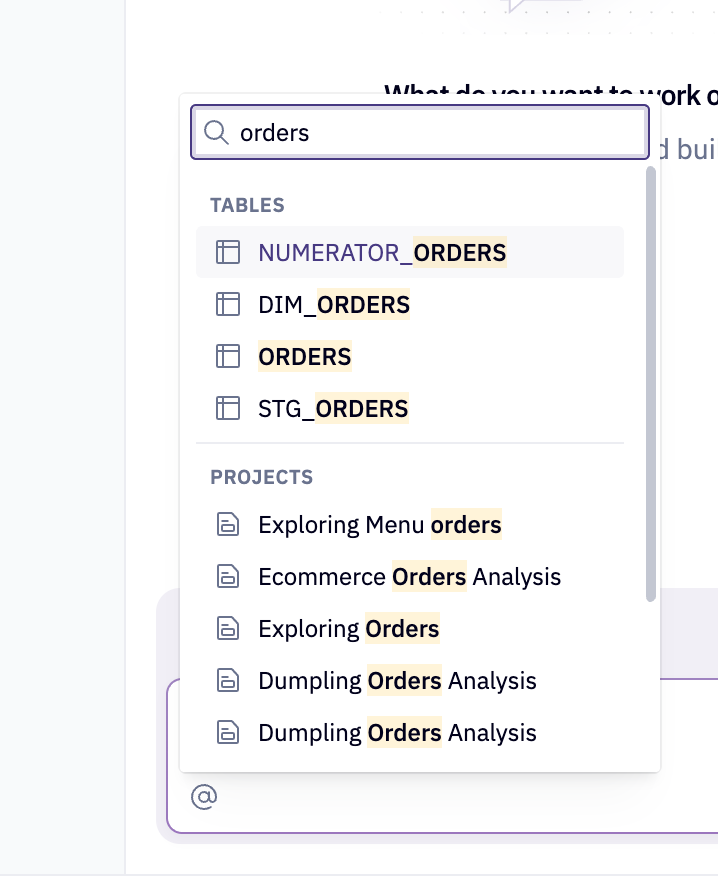
Task: Click the project icon beside Exploring Menu orders
Action: click(x=228, y=524)
